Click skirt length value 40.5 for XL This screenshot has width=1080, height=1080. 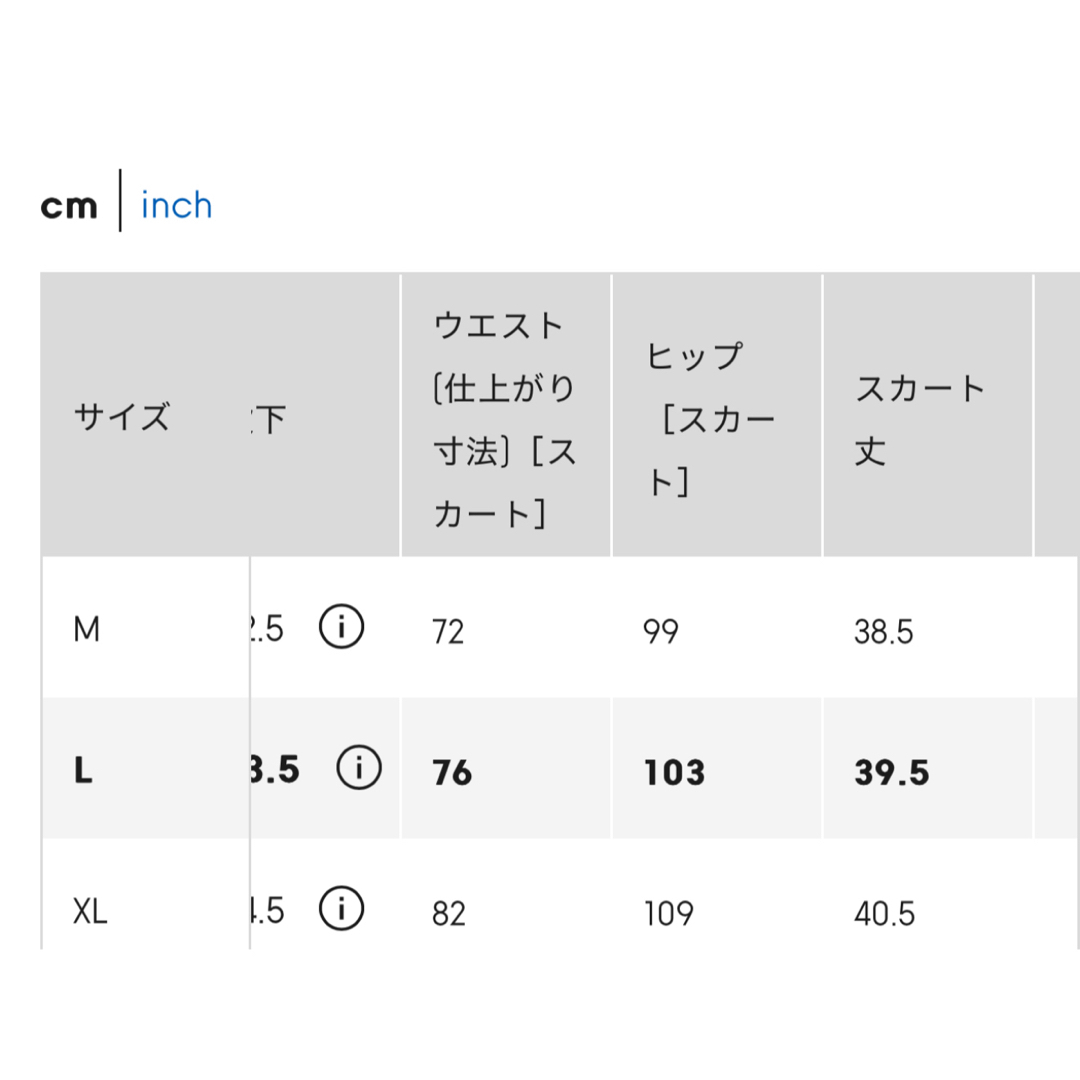[x=884, y=913]
